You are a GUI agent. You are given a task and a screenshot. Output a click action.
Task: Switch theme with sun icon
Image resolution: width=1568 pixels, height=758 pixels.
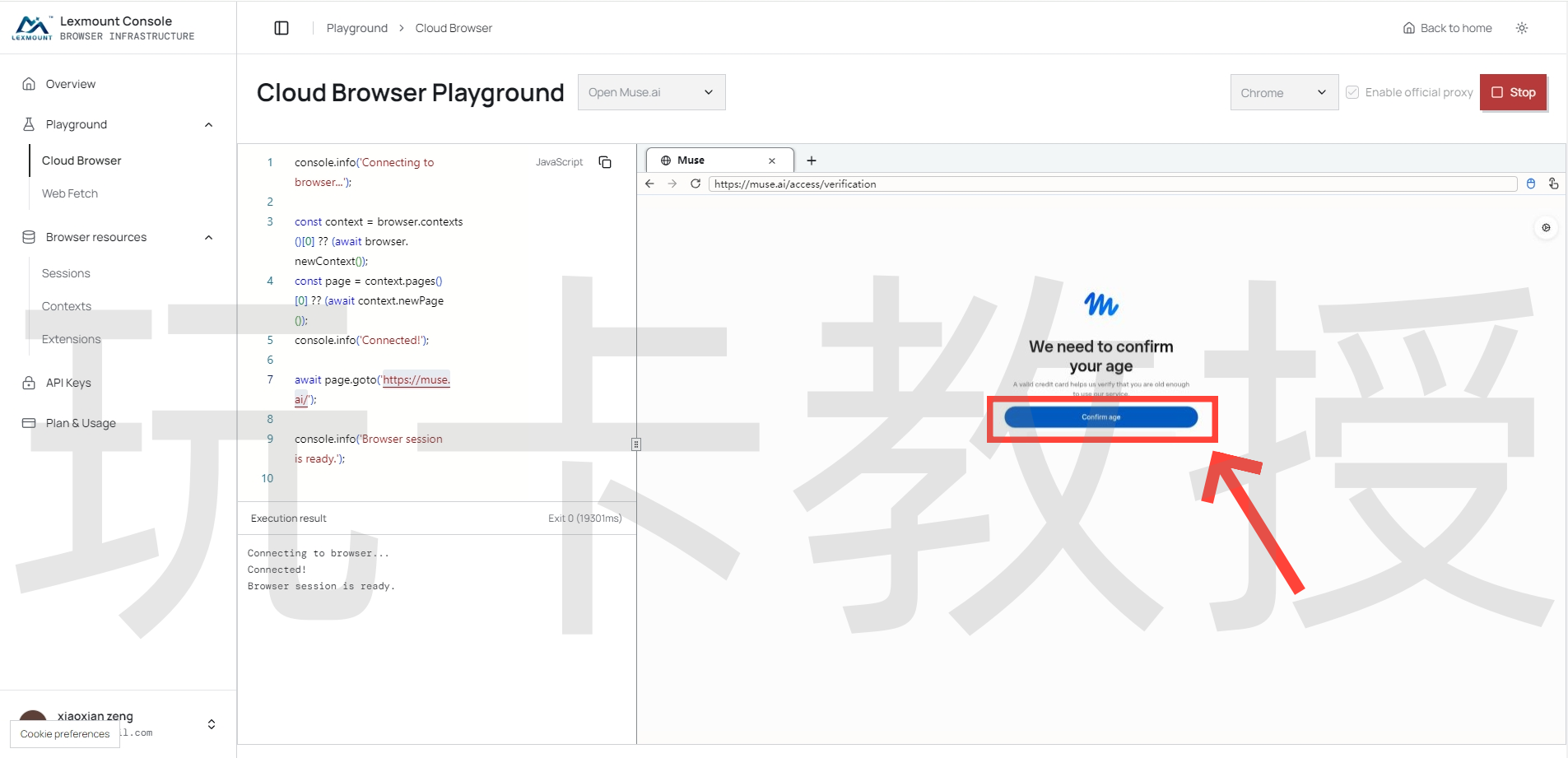pos(1522,28)
